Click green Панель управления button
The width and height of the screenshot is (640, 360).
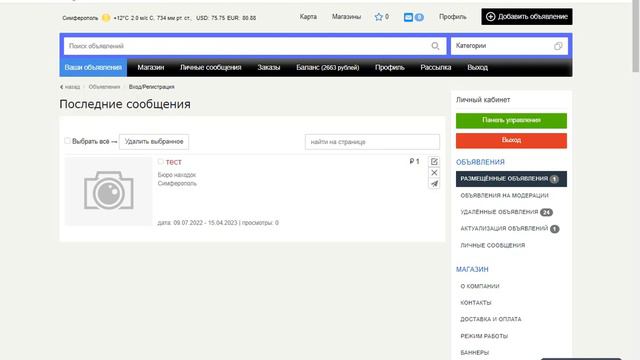511,120
